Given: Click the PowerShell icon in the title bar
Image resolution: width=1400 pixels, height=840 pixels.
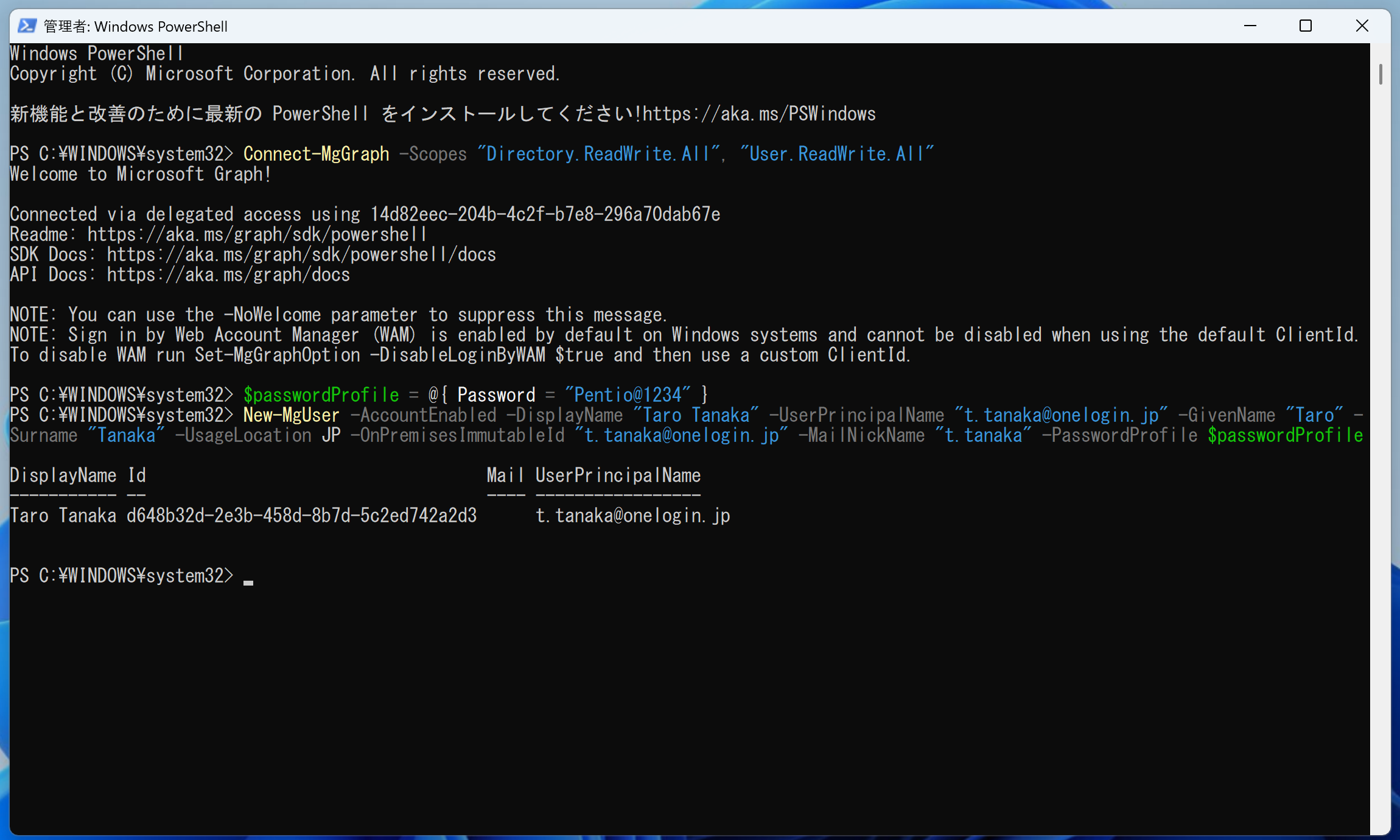Looking at the screenshot, I should pos(27,26).
